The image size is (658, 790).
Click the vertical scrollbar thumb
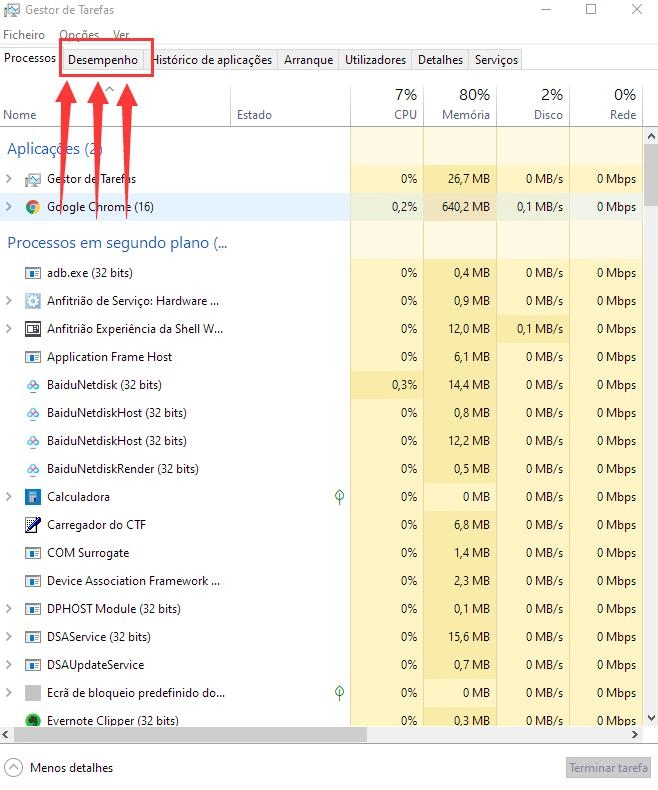pyautogui.click(x=651, y=175)
